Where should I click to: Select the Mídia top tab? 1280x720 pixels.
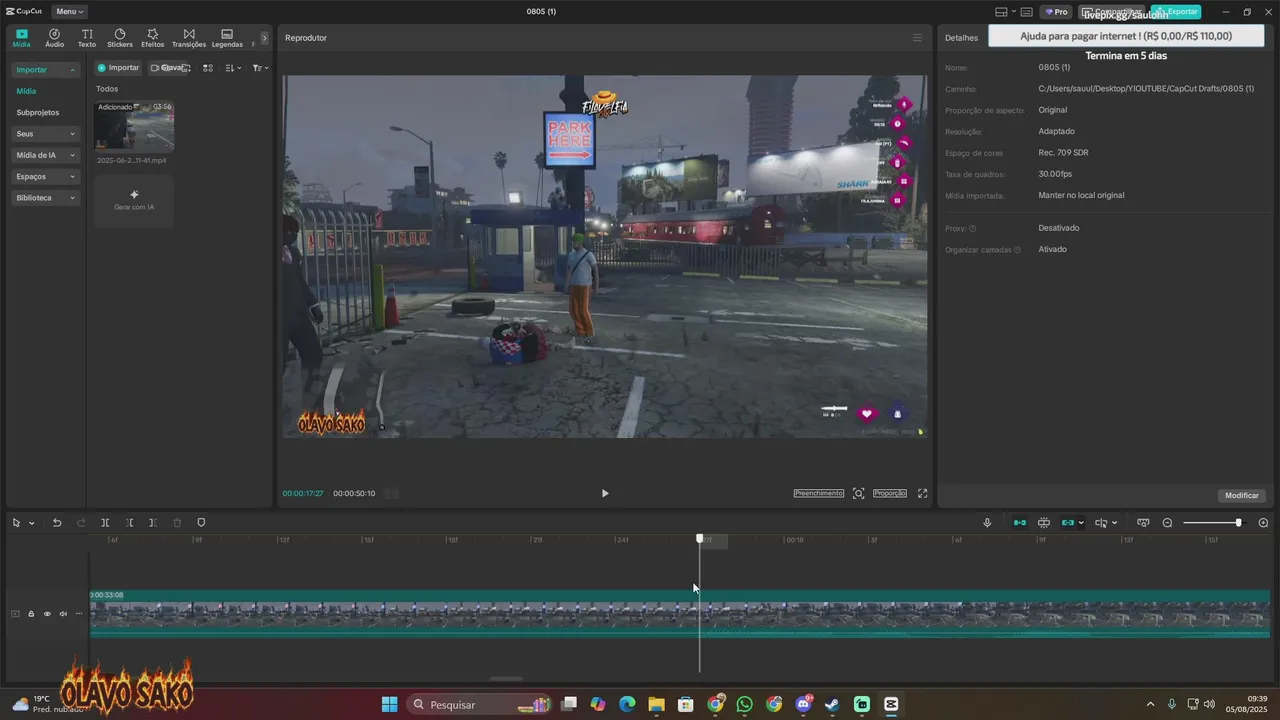point(22,38)
